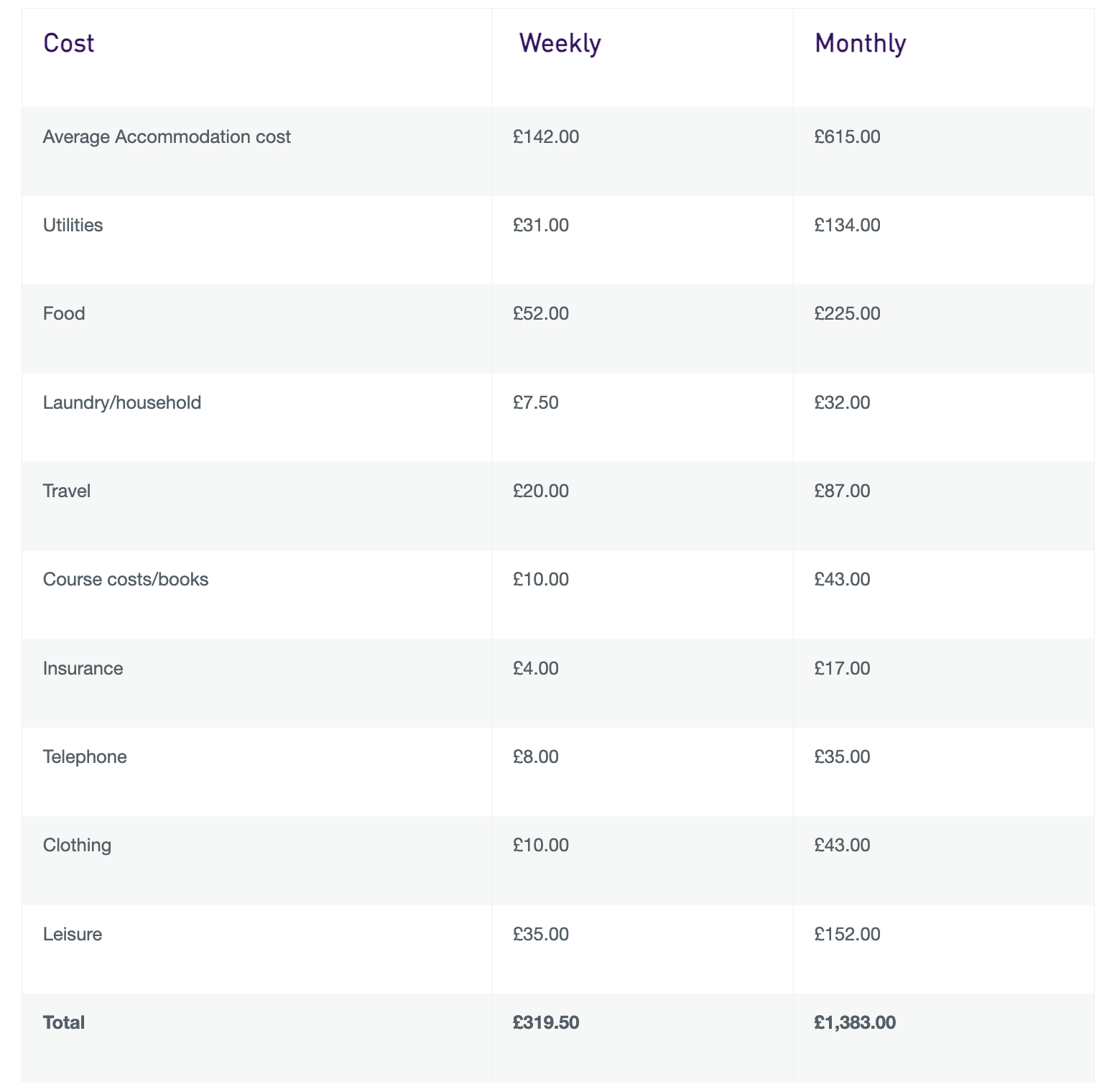Image resolution: width=1112 pixels, height=1092 pixels.
Task: Select the Travel row label
Action: 67,491
